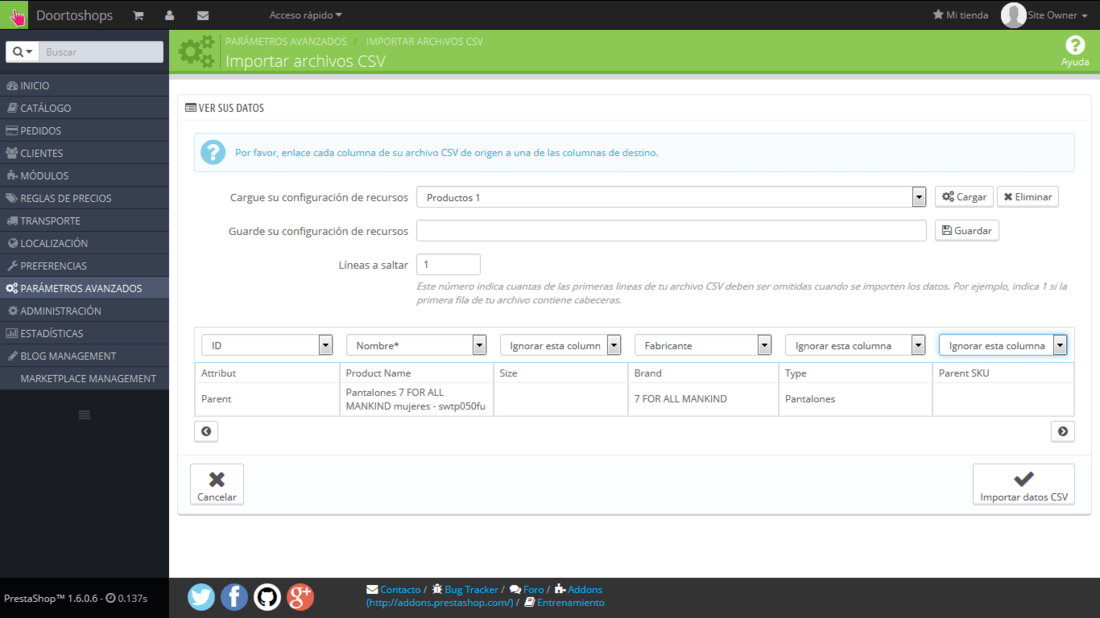The width and height of the screenshot is (1100, 618).
Task: Click the previous columns arrow button
Action: [x=206, y=431]
